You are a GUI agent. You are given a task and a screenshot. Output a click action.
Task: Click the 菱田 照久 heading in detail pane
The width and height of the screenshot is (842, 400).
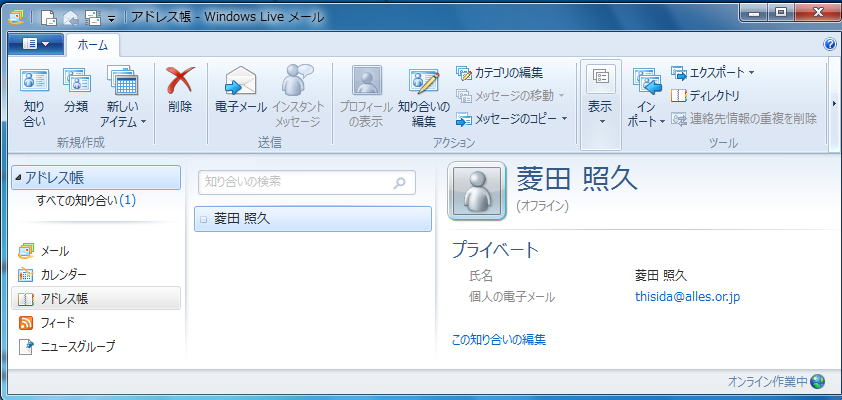(x=577, y=179)
